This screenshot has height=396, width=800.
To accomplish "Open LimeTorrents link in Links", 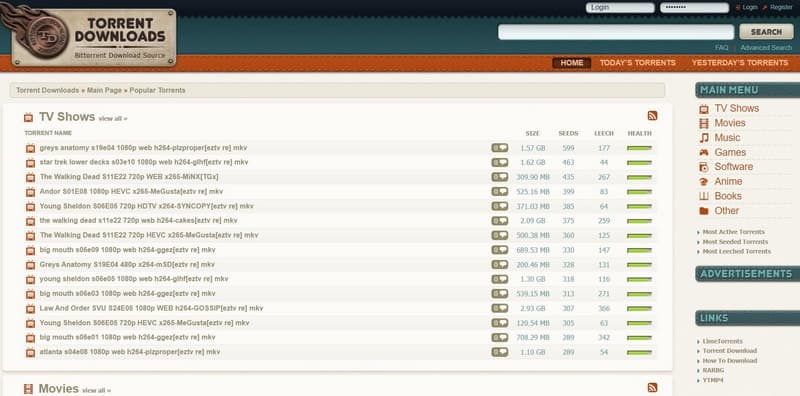I will pyautogui.click(x=722, y=341).
